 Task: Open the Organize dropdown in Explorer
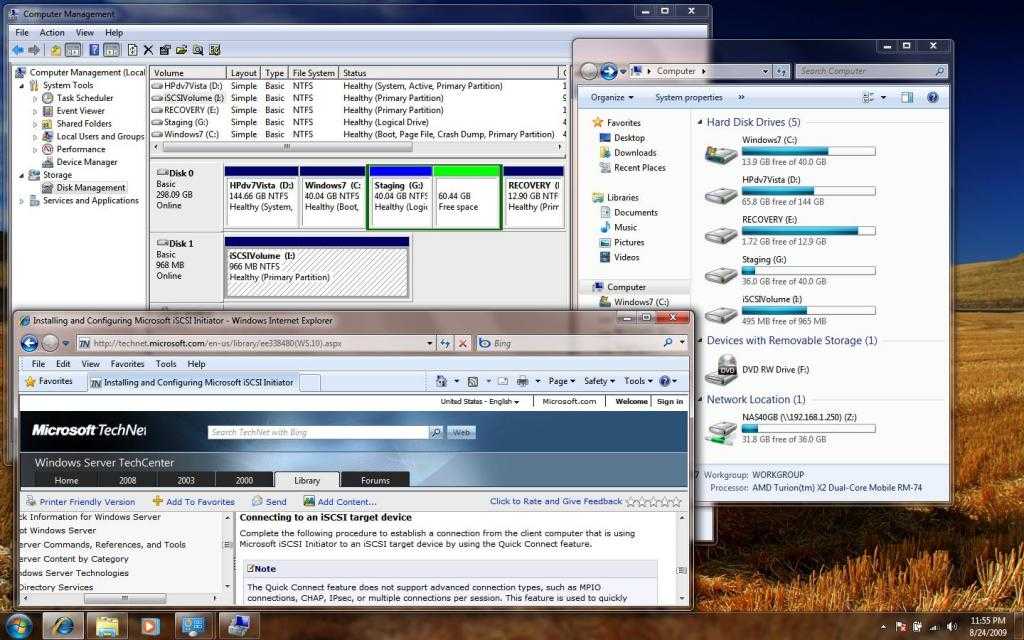(x=612, y=97)
